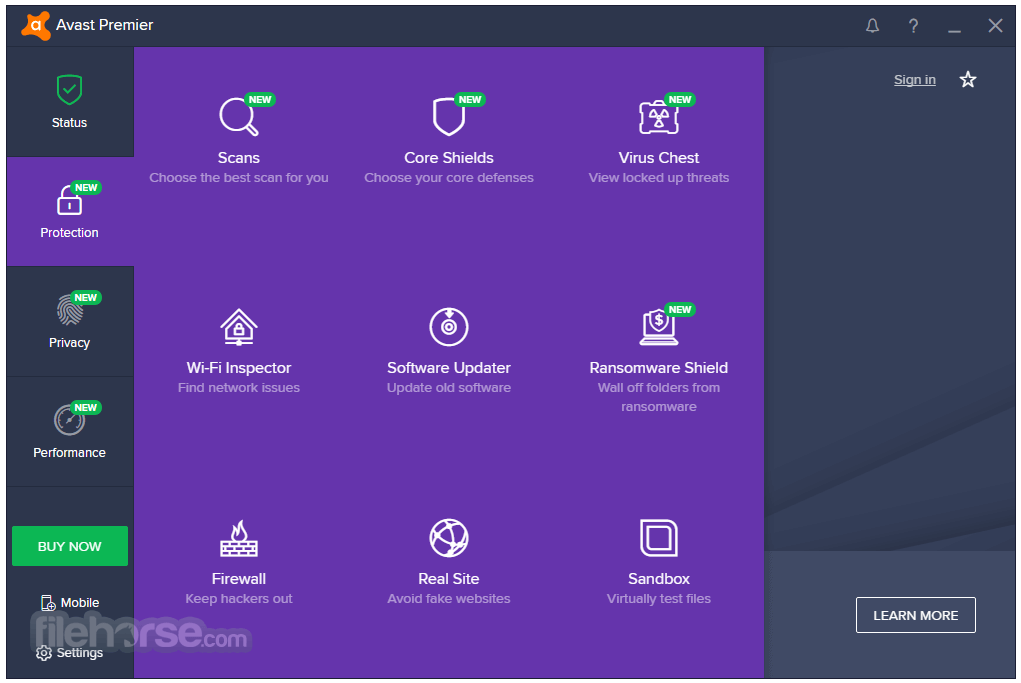The width and height of the screenshot is (1021, 683).
Task: Click 'Wall off folders from ransomware'
Action: click(658, 397)
